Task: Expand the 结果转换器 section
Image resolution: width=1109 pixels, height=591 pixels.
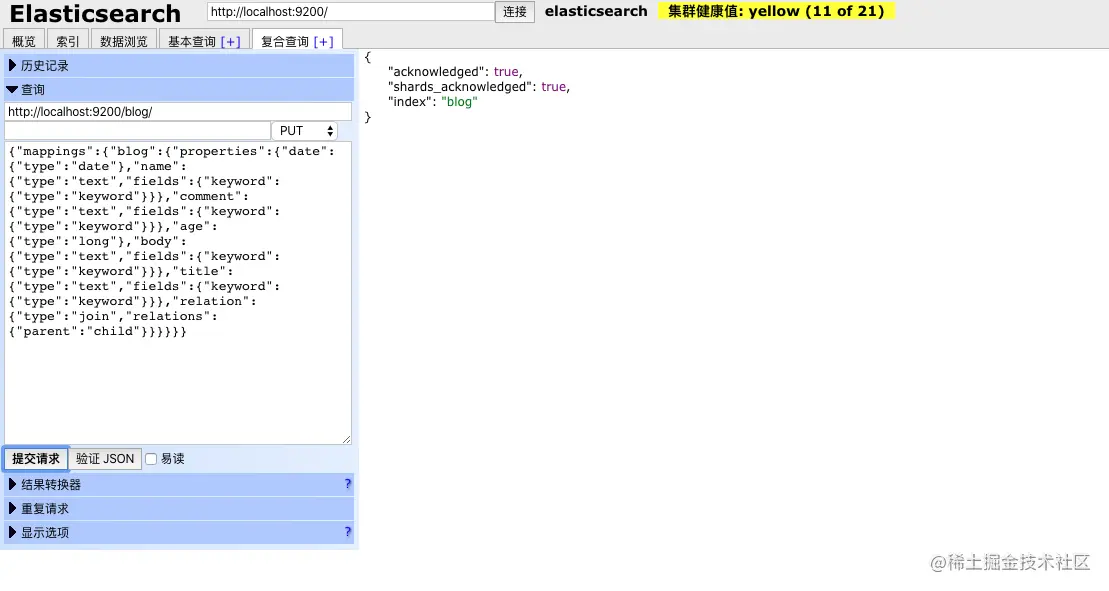Action: pyautogui.click(x=179, y=484)
